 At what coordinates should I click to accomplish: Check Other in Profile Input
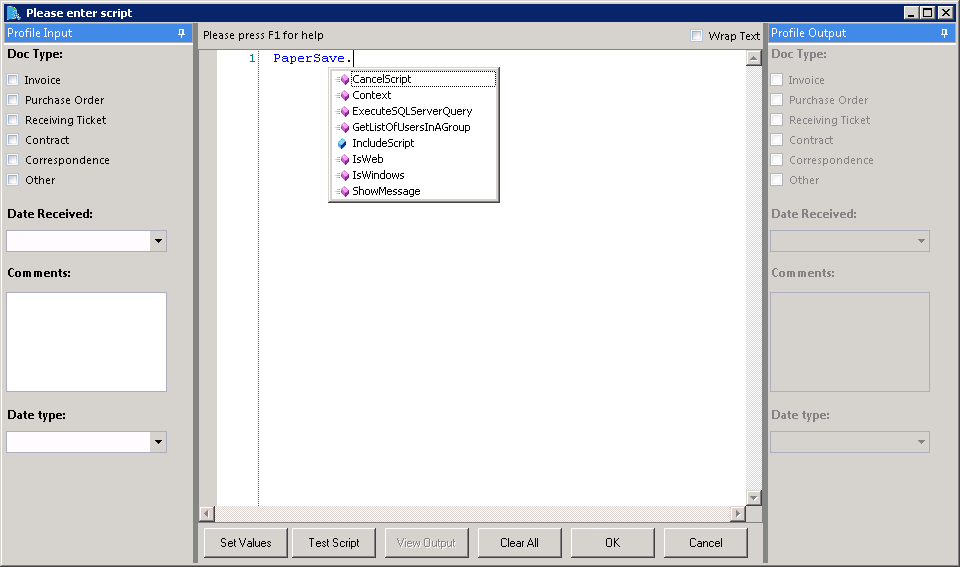click(x=13, y=179)
